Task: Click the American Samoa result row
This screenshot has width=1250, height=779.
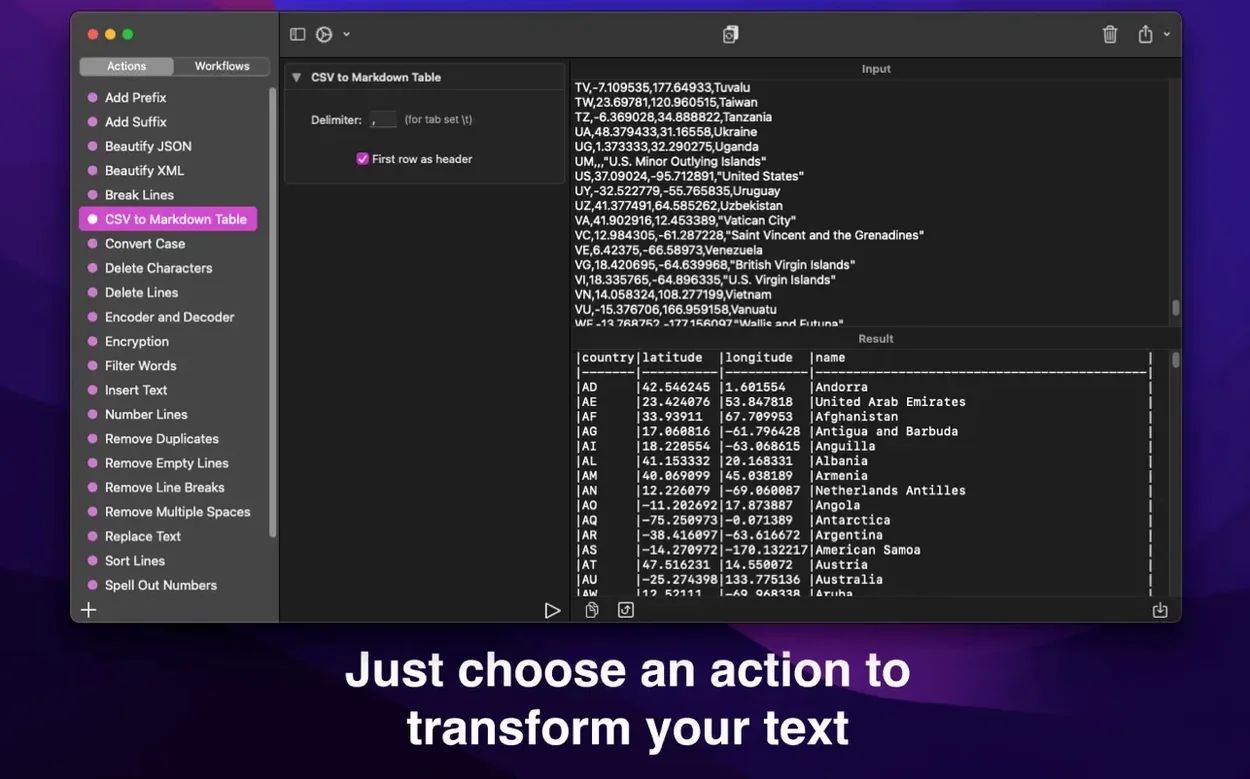Action: [x=864, y=550]
